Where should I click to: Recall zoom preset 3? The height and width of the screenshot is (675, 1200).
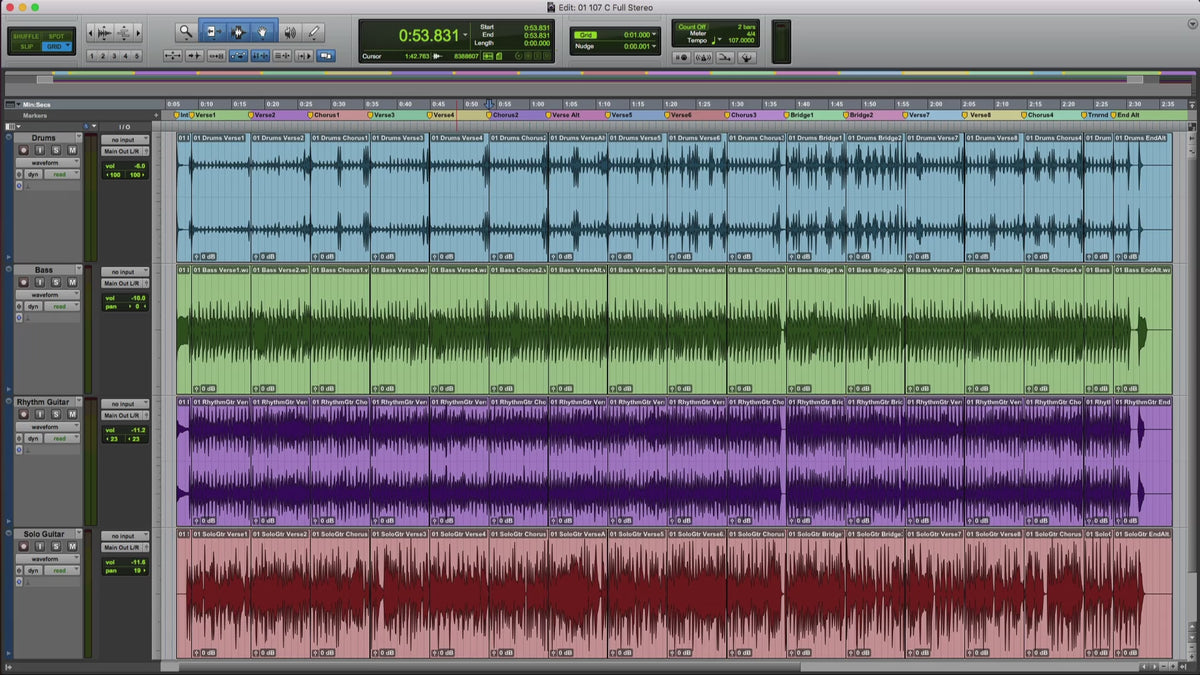pos(113,56)
